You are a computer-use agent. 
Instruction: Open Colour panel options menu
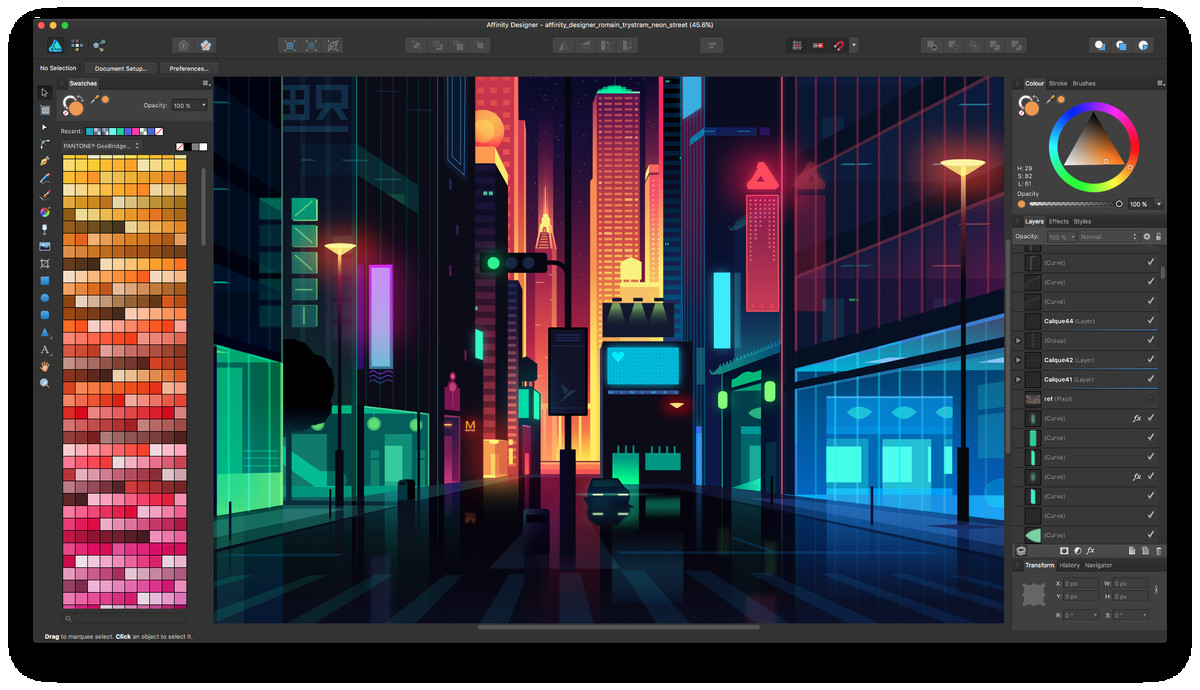(1159, 83)
